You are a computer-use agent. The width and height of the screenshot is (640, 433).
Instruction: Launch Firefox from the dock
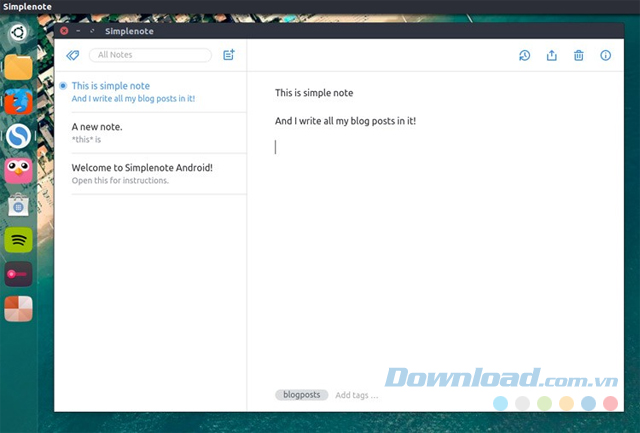[x=19, y=101]
